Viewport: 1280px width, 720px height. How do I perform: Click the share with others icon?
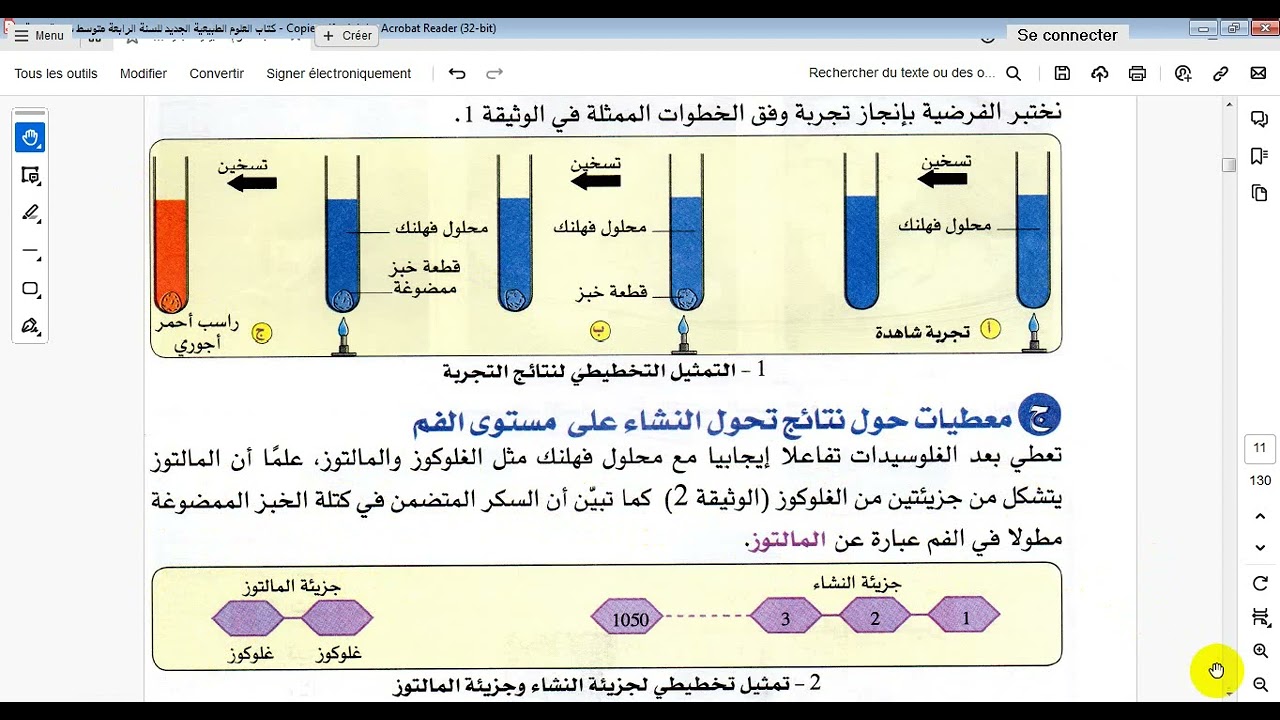pyautogui.click(x=1184, y=74)
